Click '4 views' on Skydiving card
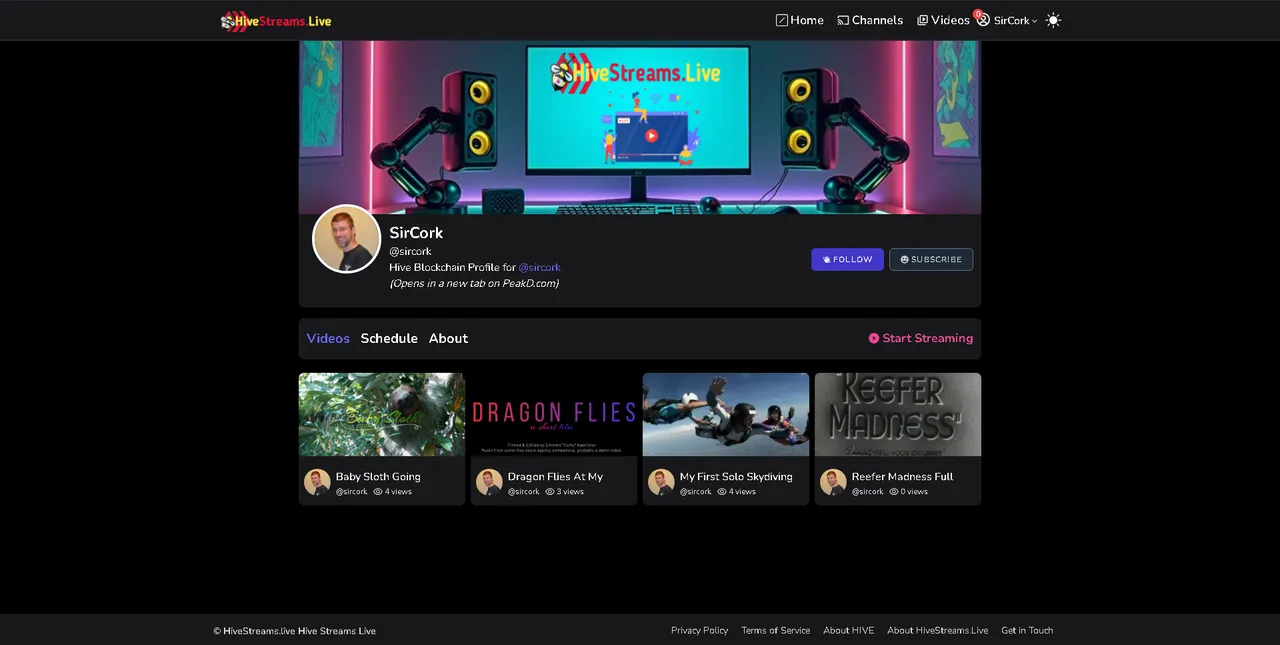Viewport: 1280px width, 645px height. (742, 492)
